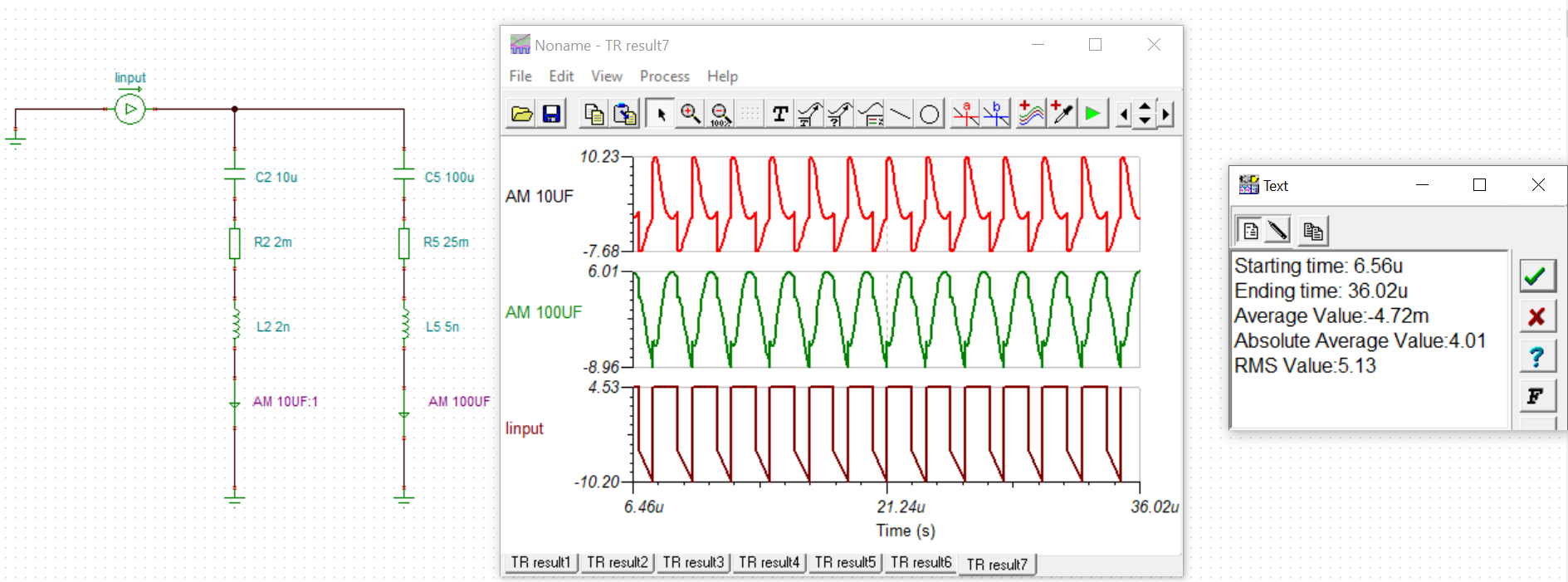Viewport: 1568px width, 582px height.
Task: Click the Open file folder icon
Action: coord(521,114)
